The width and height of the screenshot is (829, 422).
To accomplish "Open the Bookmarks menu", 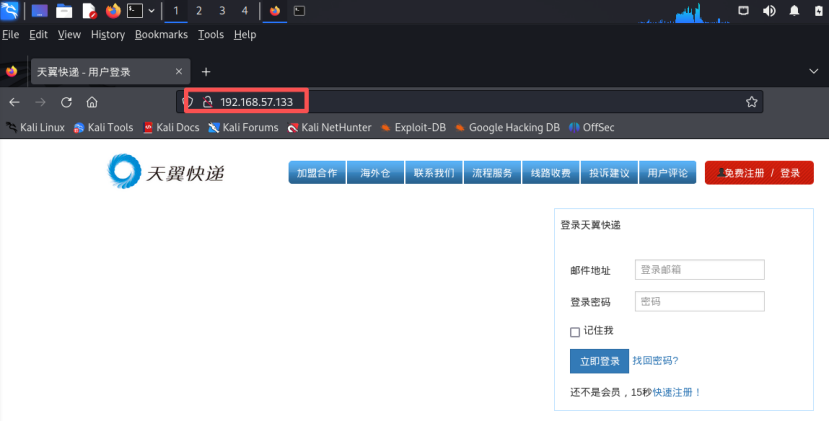I will click(161, 35).
